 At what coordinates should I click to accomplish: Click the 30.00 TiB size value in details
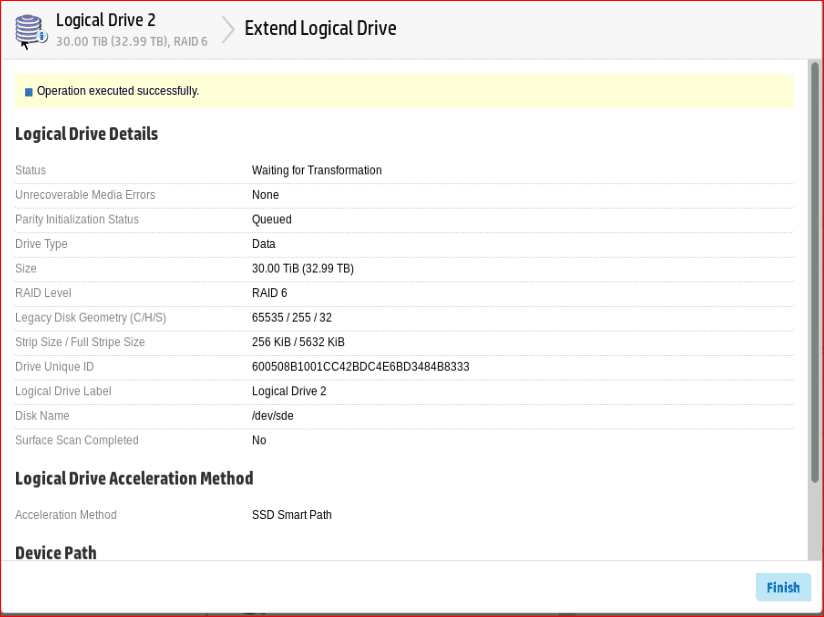(302, 268)
